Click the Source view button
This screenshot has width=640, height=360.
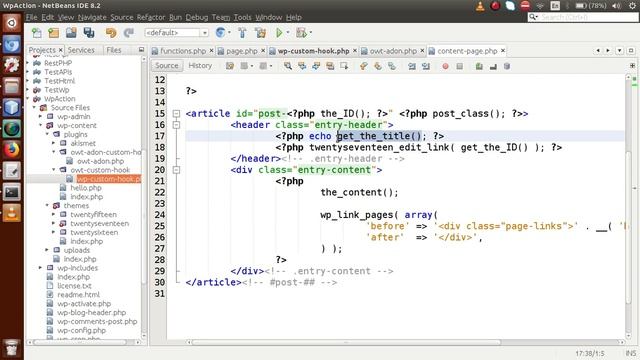(x=167, y=66)
